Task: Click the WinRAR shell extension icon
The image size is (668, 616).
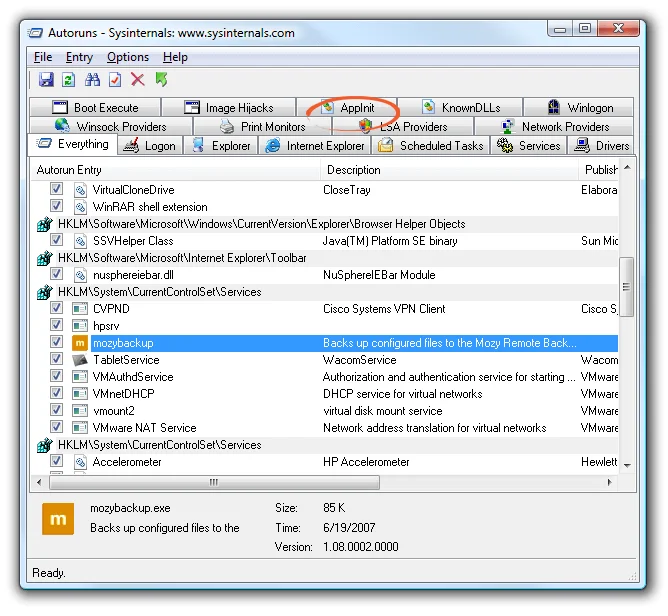Action: pos(80,207)
